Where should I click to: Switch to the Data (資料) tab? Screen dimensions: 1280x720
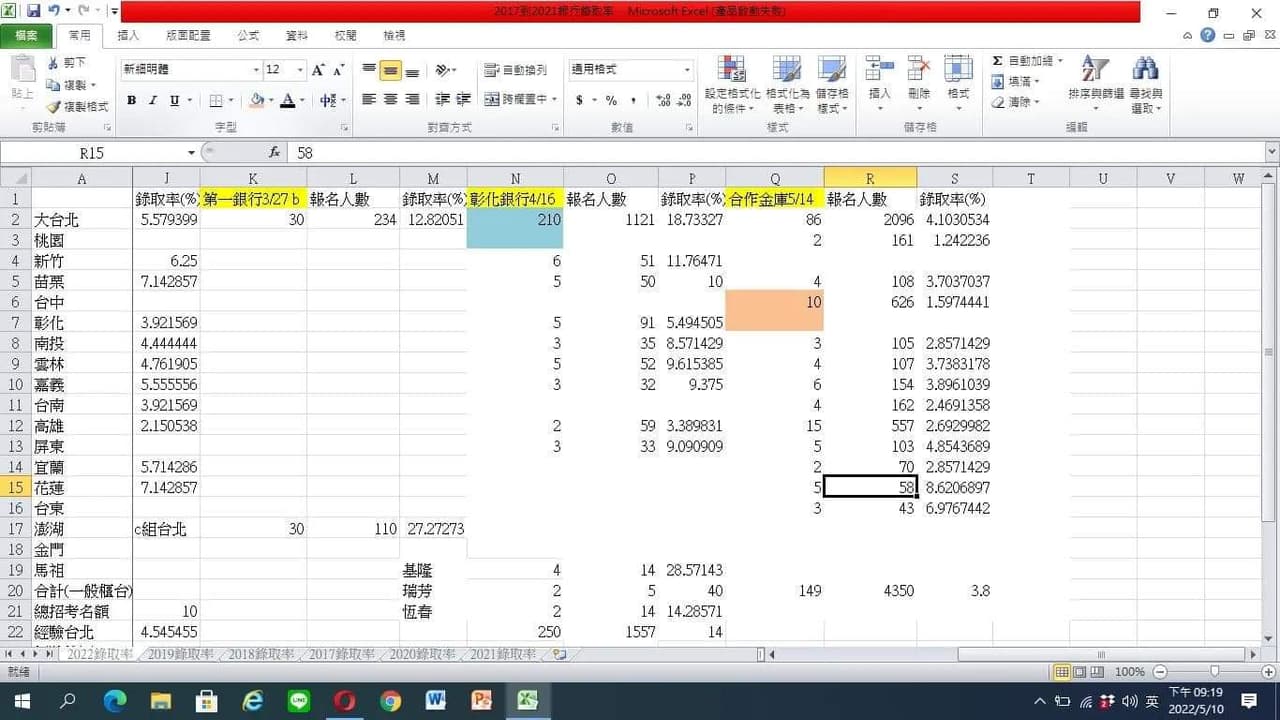pyautogui.click(x=297, y=35)
